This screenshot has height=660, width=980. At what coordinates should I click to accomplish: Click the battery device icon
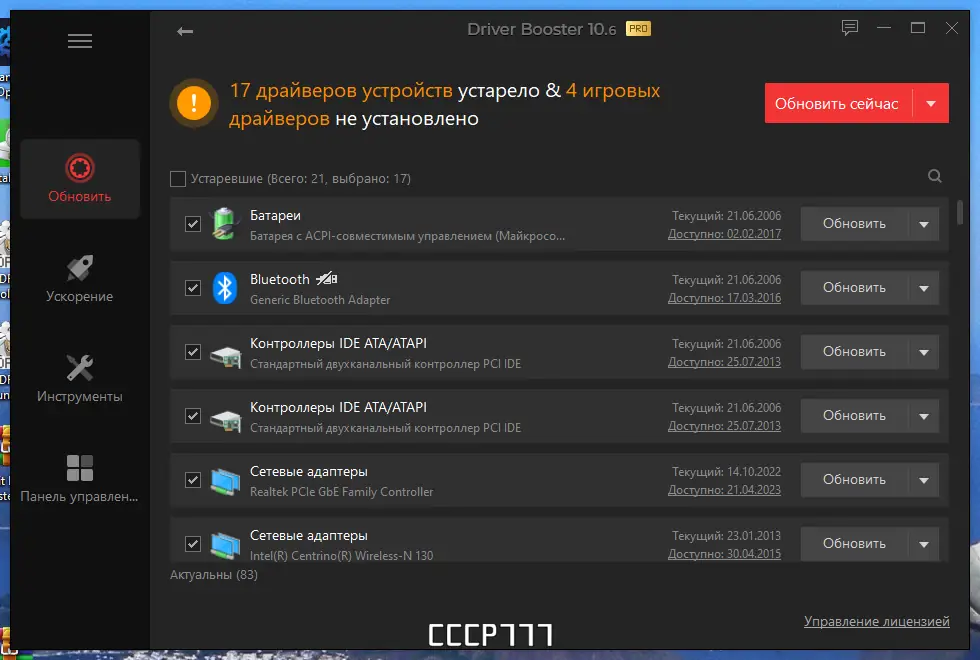(x=225, y=224)
